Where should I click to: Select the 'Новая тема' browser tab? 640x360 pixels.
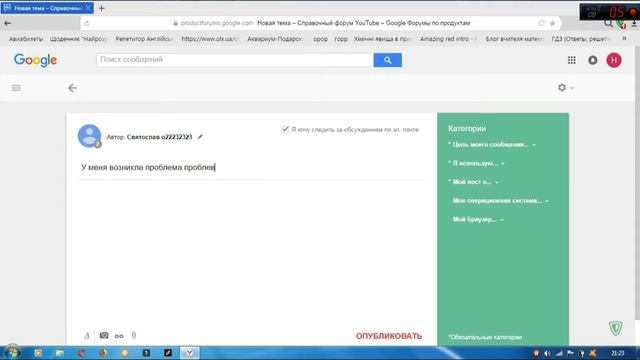click(x=47, y=8)
